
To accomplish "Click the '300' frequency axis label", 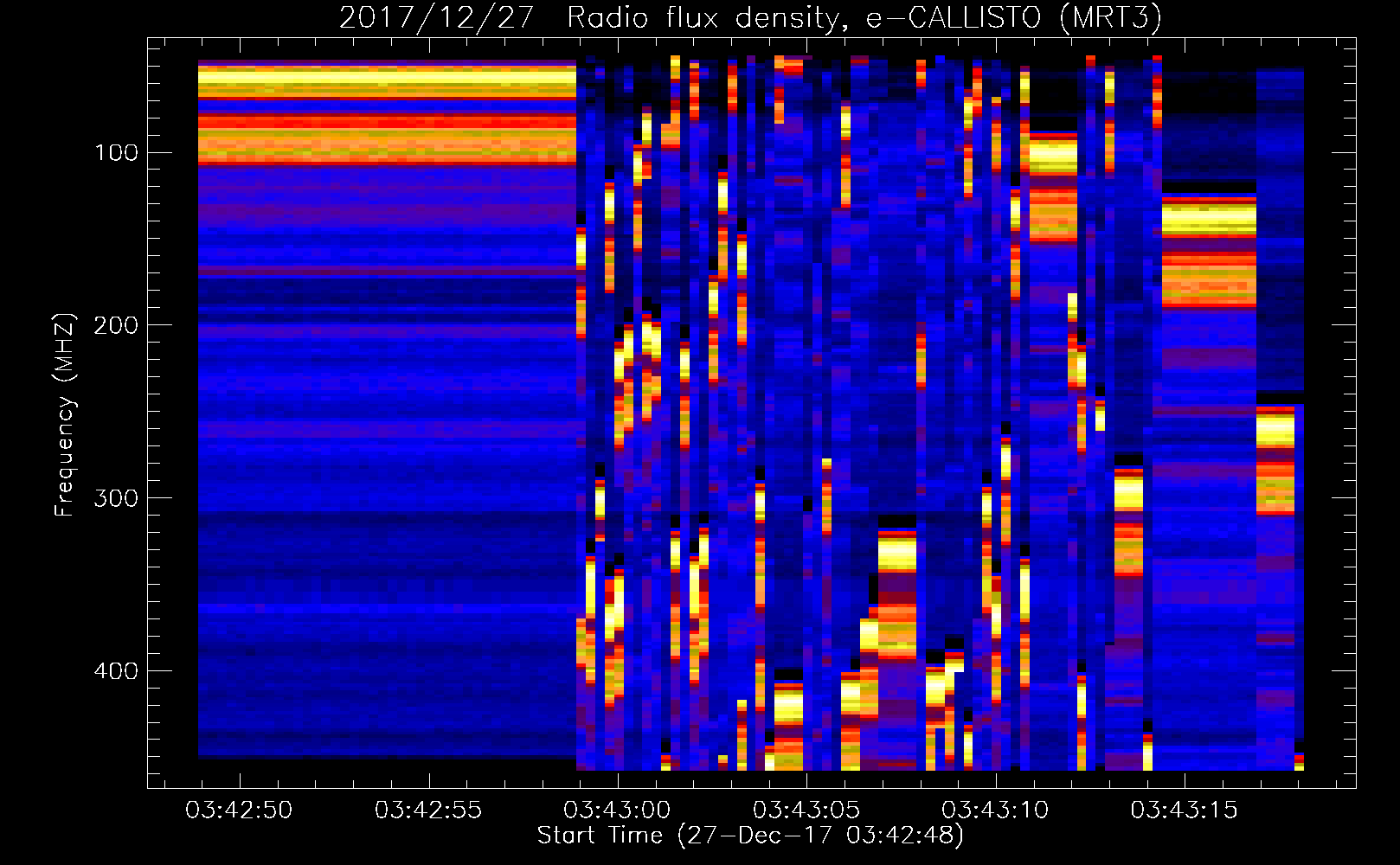I will [x=116, y=498].
